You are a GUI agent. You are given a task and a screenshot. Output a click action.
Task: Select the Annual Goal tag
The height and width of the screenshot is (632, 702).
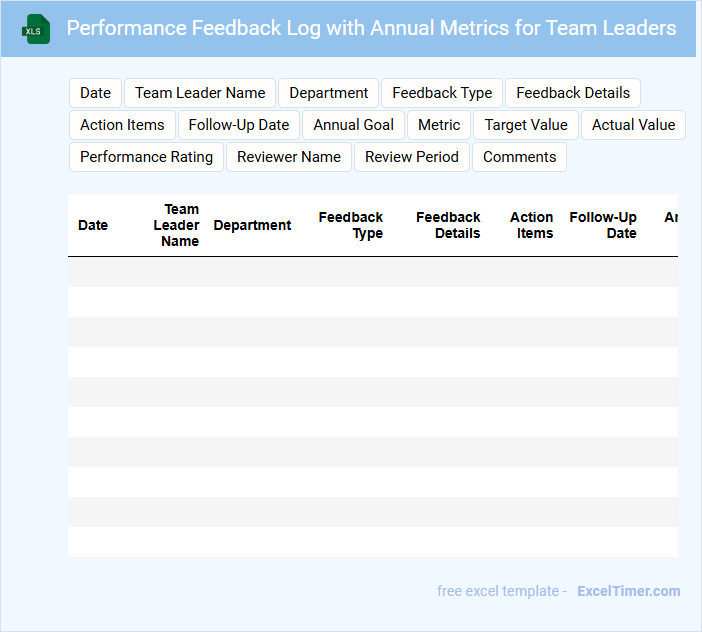click(353, 125)
